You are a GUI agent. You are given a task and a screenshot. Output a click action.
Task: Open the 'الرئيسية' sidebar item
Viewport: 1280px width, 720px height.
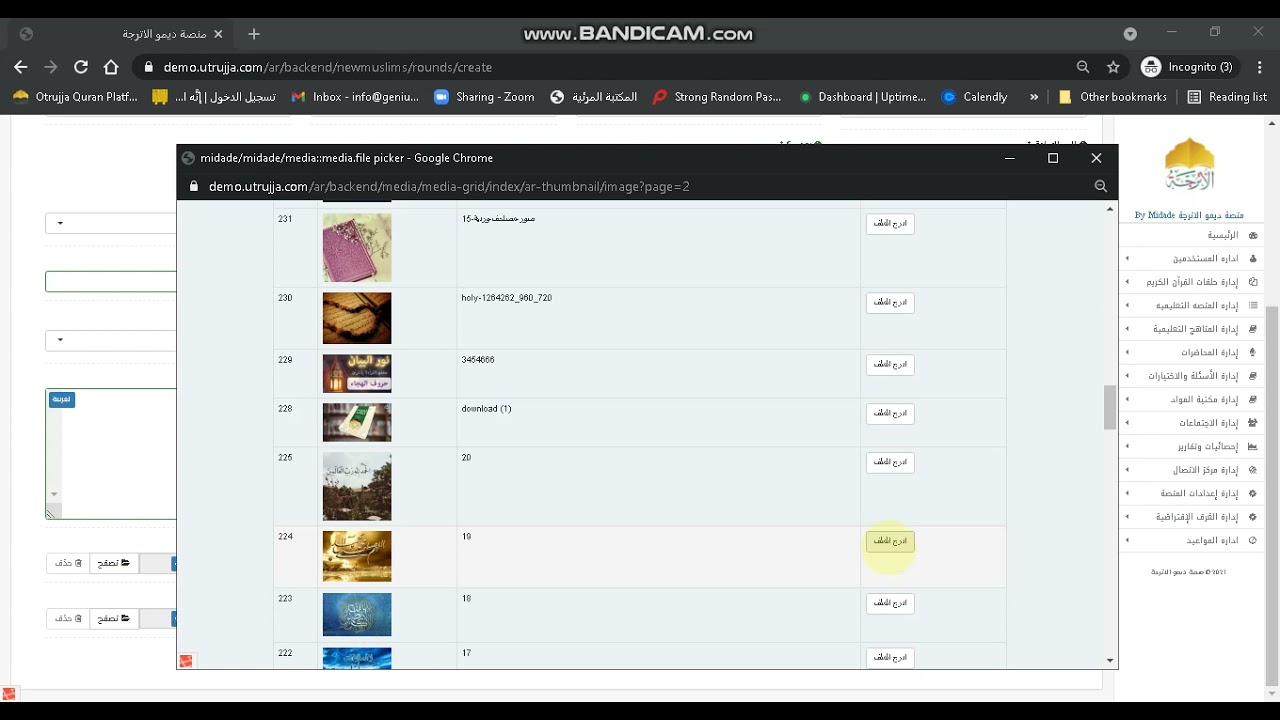[x=1222, y=235]
